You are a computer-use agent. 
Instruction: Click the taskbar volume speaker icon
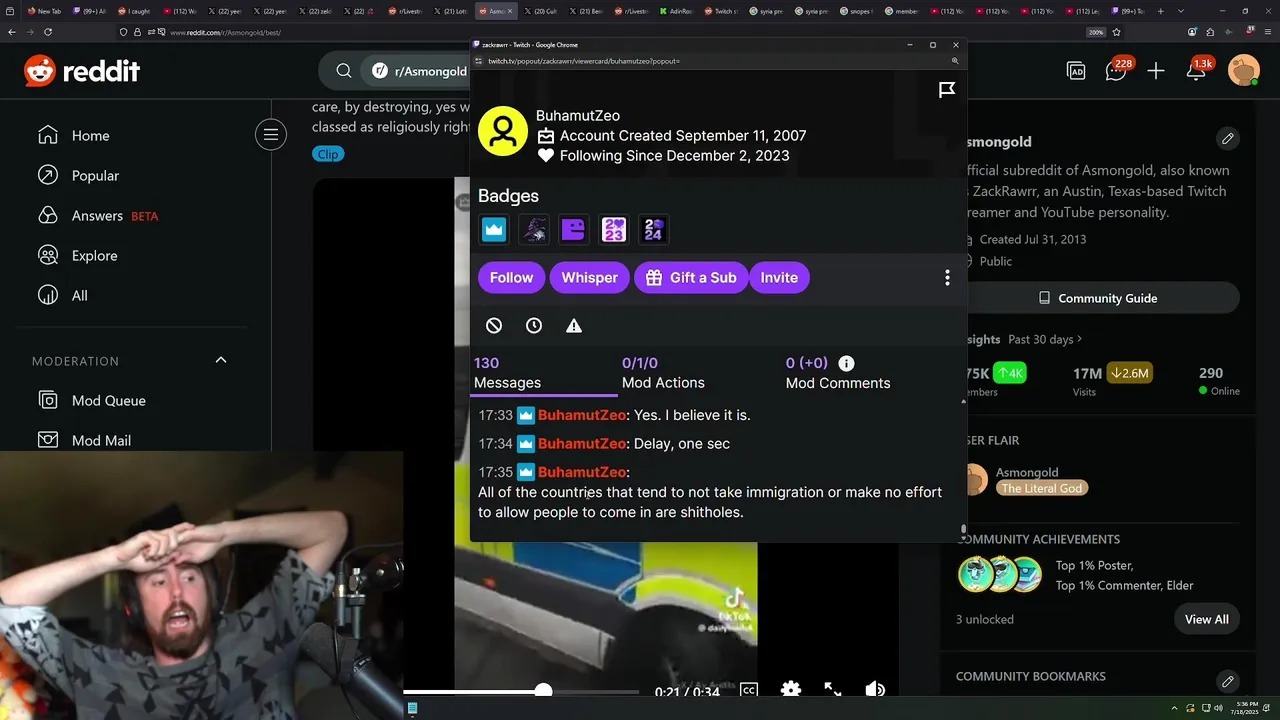pyautogui.click(x=1219, y=708)
